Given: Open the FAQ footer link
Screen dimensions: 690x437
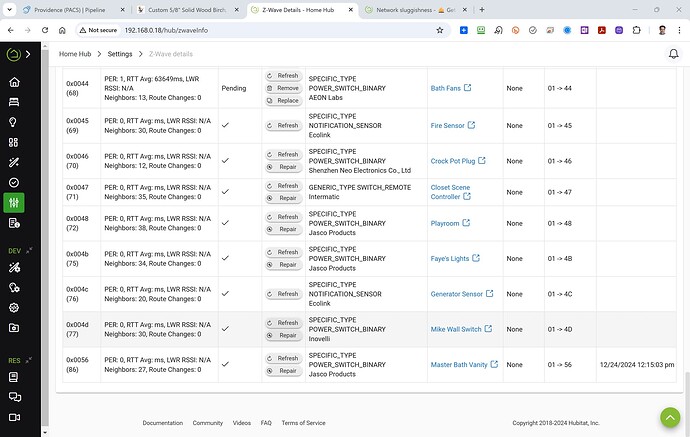Looking at the screenshot, I should click(266, 422).
